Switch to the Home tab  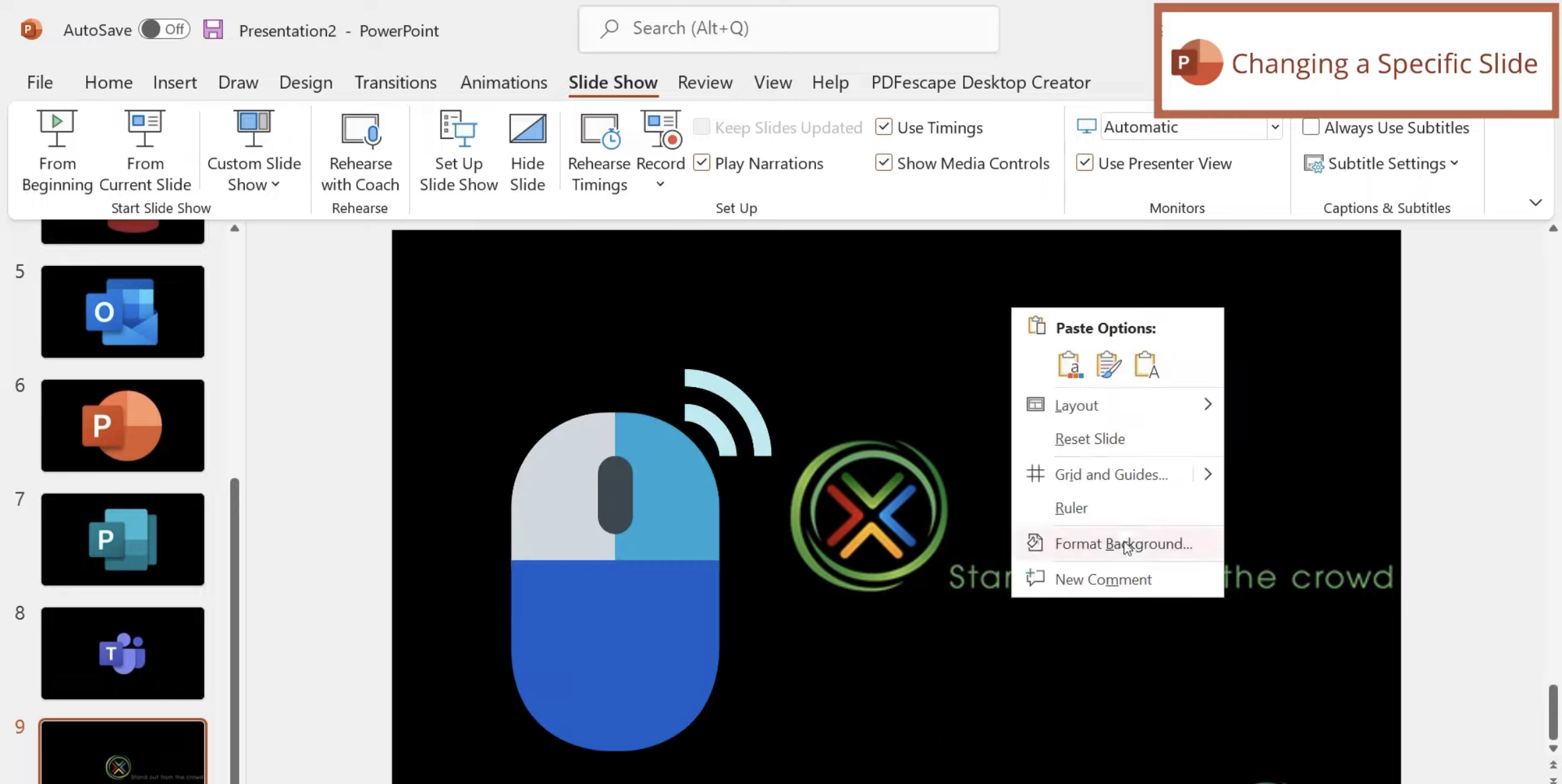[109, 82]
